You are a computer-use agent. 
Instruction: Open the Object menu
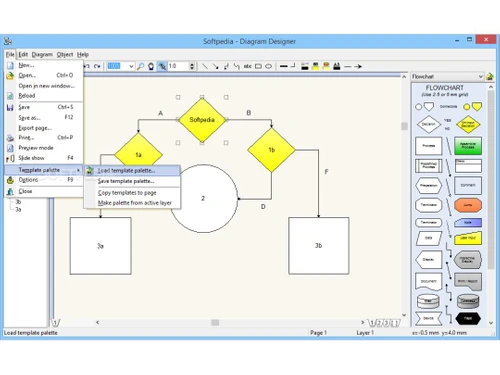click(65, 54)
